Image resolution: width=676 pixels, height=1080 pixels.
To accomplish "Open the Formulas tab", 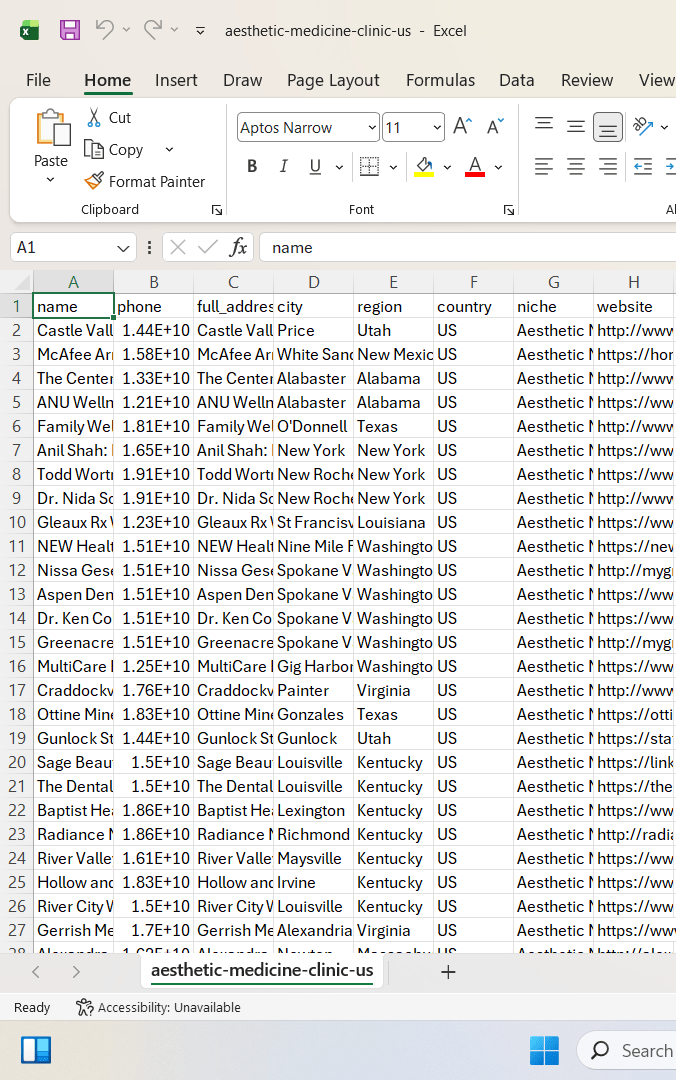I will pos(440,80).
